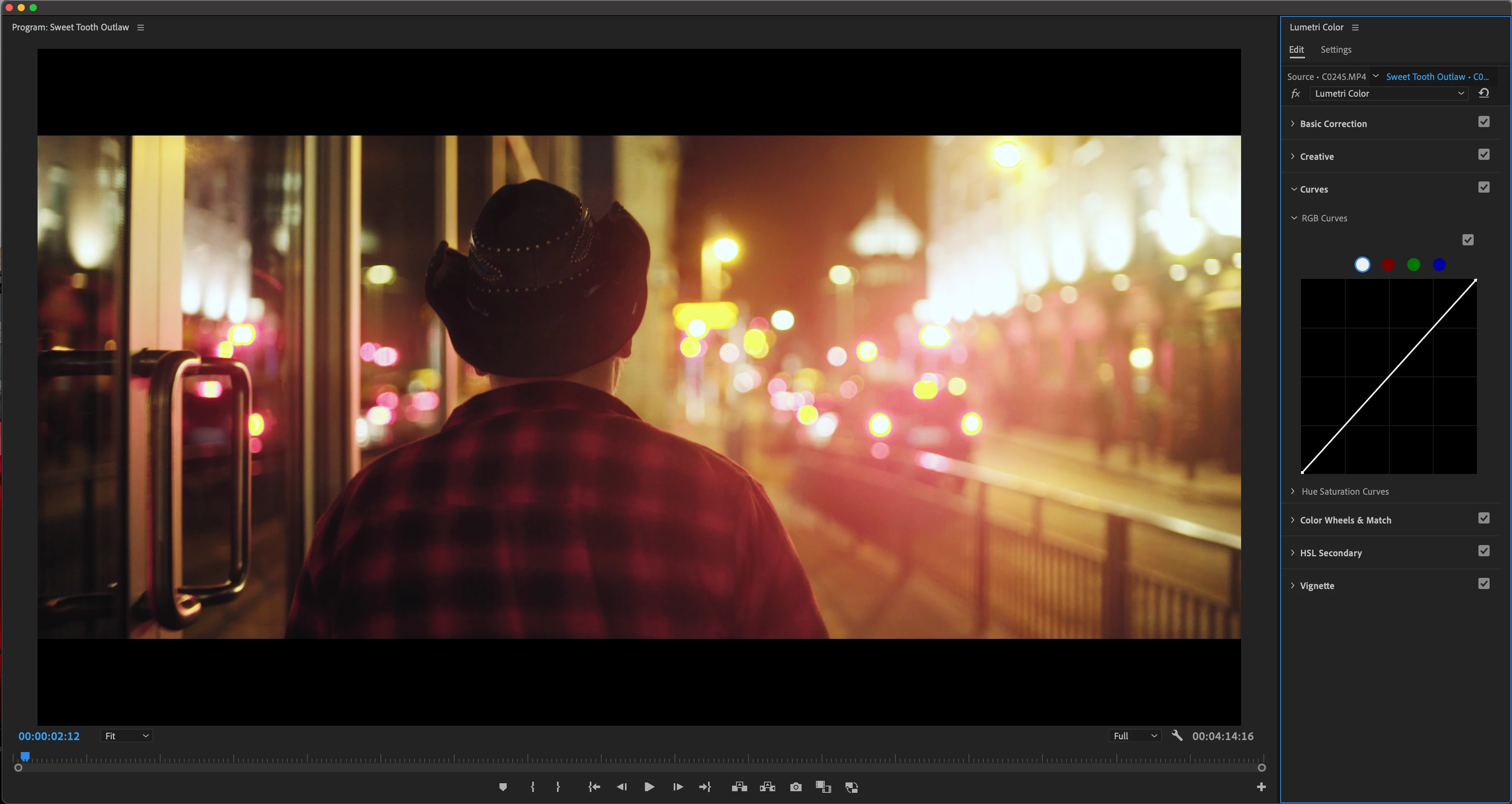Screen dimensions: 1512x804
Task: Uncheck the RGB Curves enable checkbox
Action: click(x=1468, y=240)
